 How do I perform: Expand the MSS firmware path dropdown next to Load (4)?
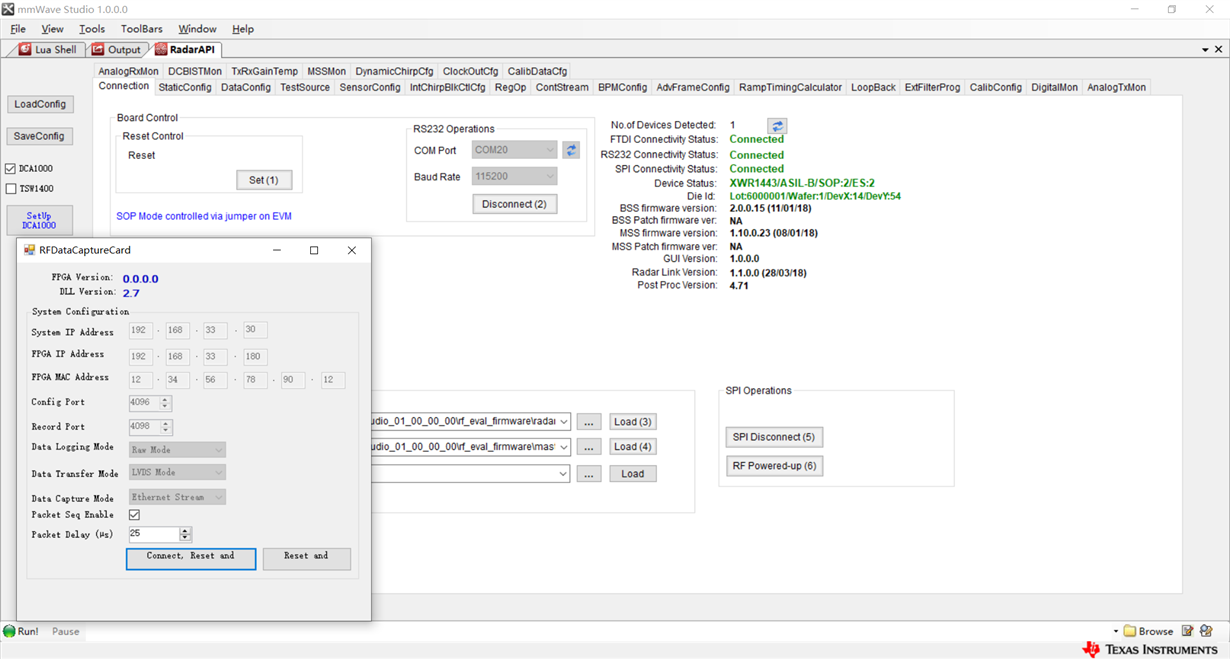564,447
